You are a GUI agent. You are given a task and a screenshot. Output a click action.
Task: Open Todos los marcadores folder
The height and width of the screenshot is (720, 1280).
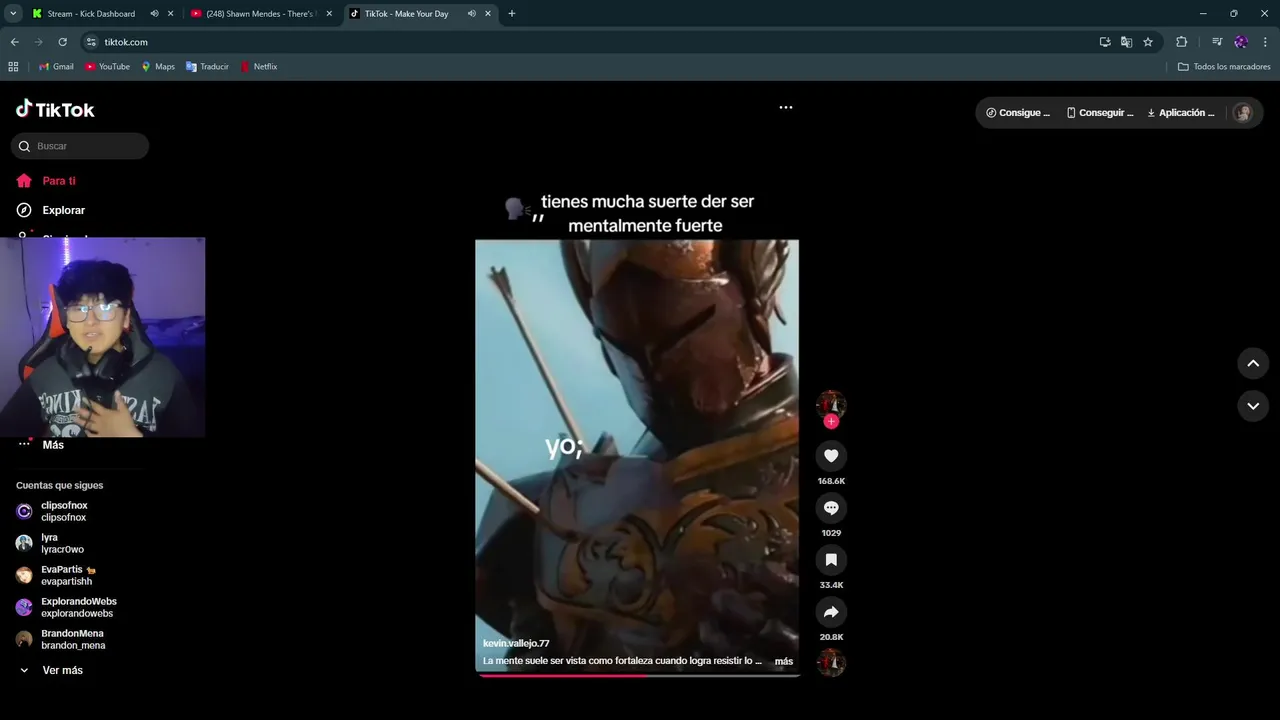(1224, 67)
